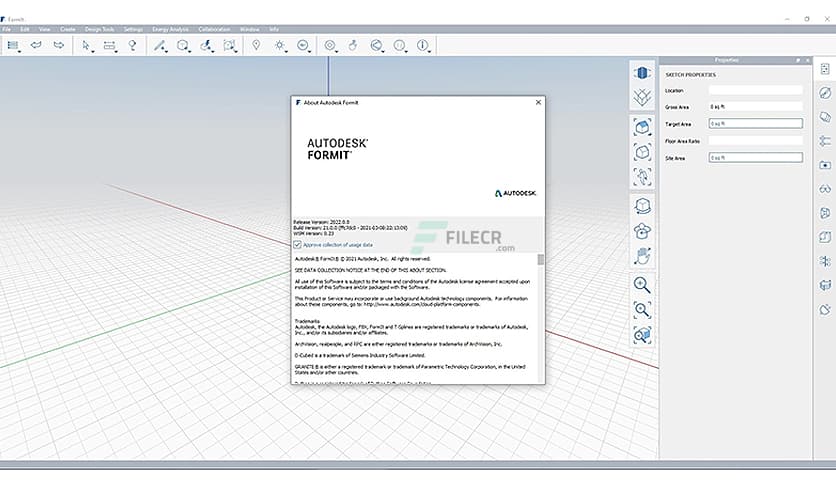Open the Levels palette icon
Screen dimensions: 836x484
(825, 237)
